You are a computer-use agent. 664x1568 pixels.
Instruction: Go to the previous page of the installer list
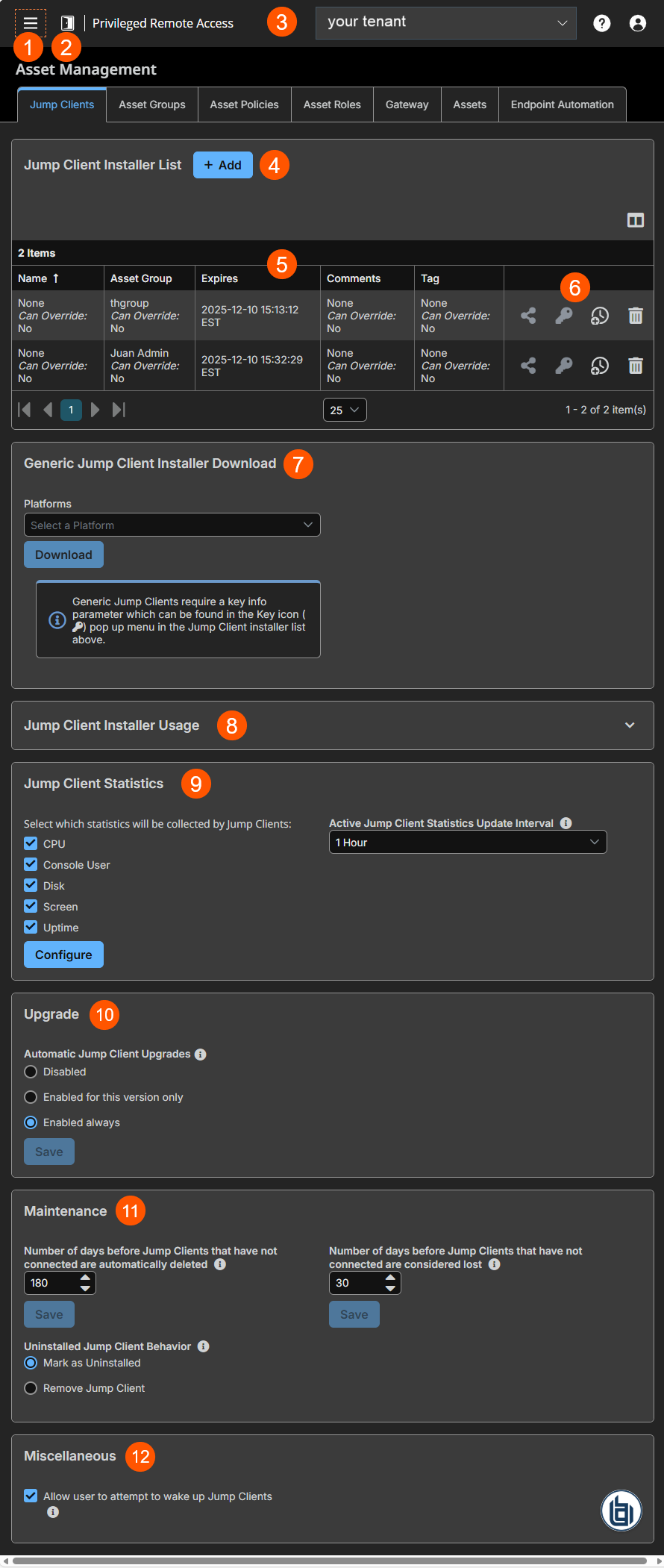click(x=48, y=410)
